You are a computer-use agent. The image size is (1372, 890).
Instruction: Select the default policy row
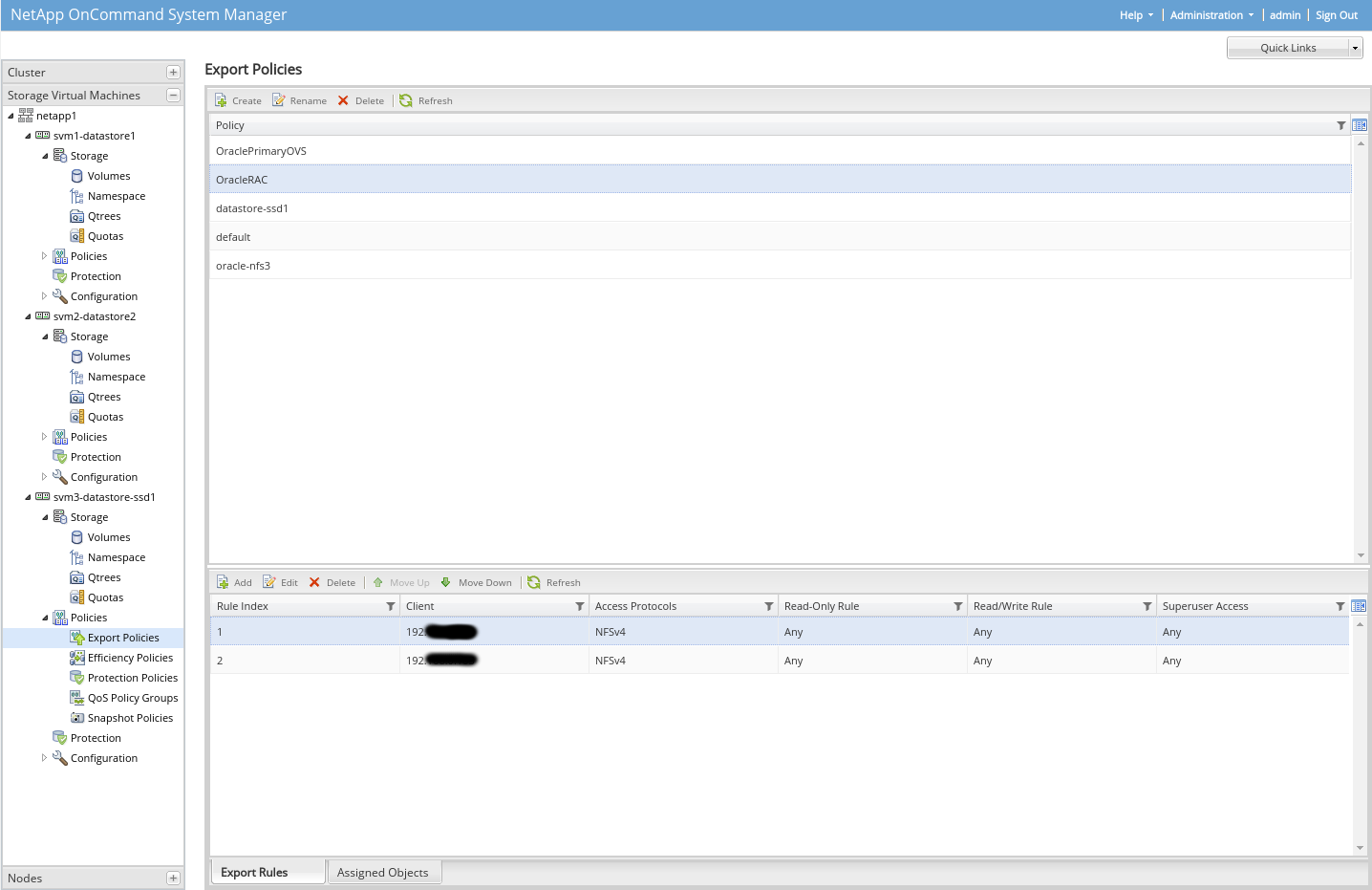[x=780, y=237]
